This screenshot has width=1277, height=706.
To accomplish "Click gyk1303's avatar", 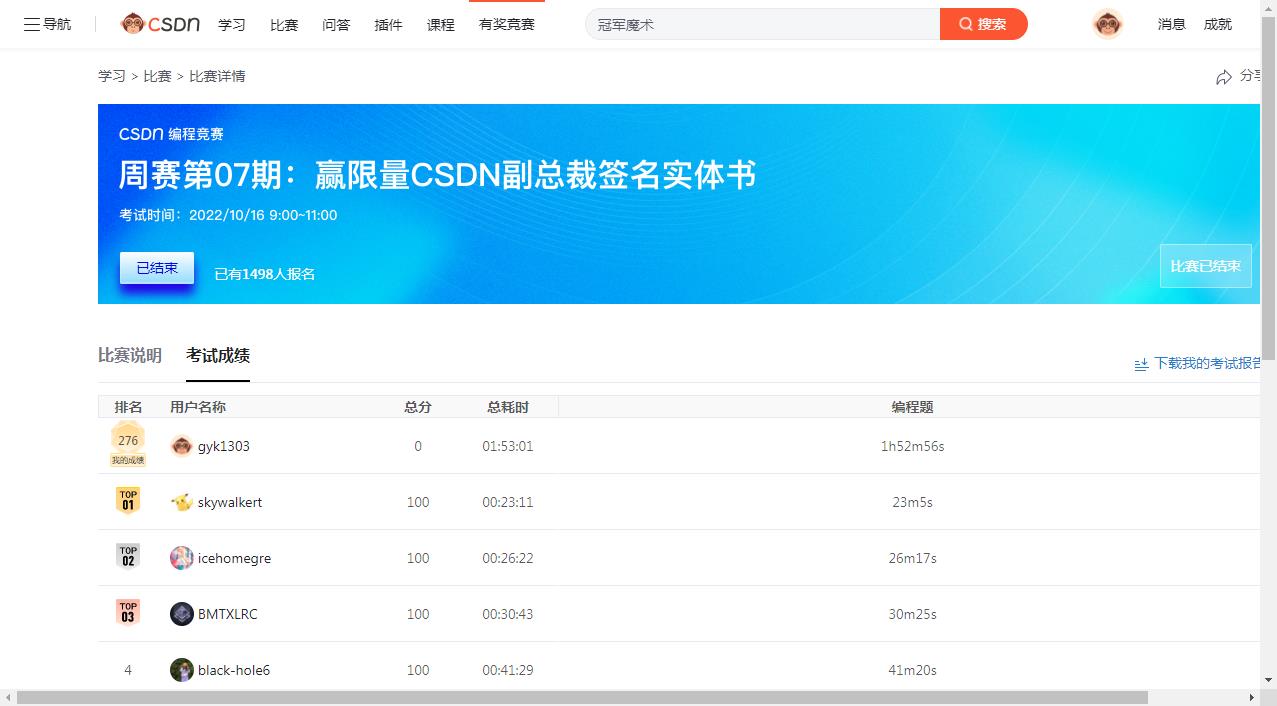I will (x=181, y=446).
